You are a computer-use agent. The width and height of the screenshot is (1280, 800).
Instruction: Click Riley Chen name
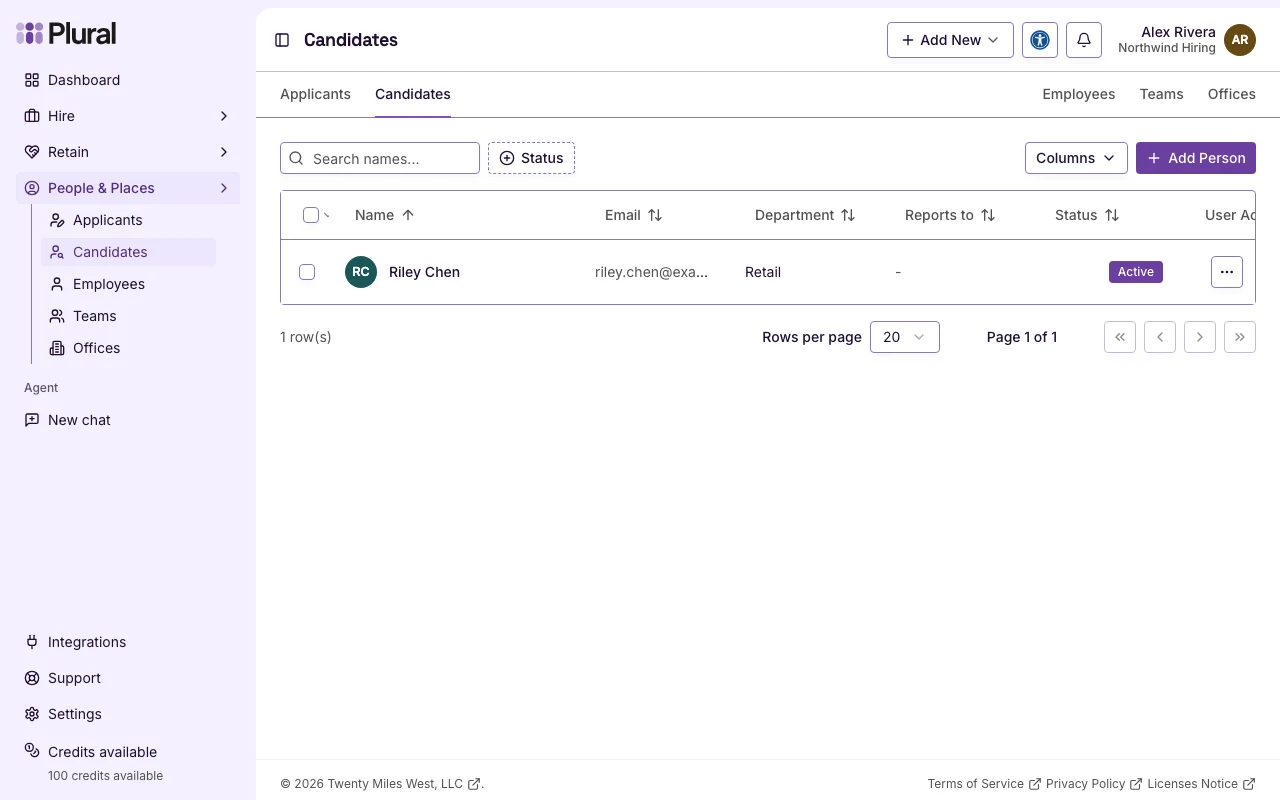coord(424,272)
